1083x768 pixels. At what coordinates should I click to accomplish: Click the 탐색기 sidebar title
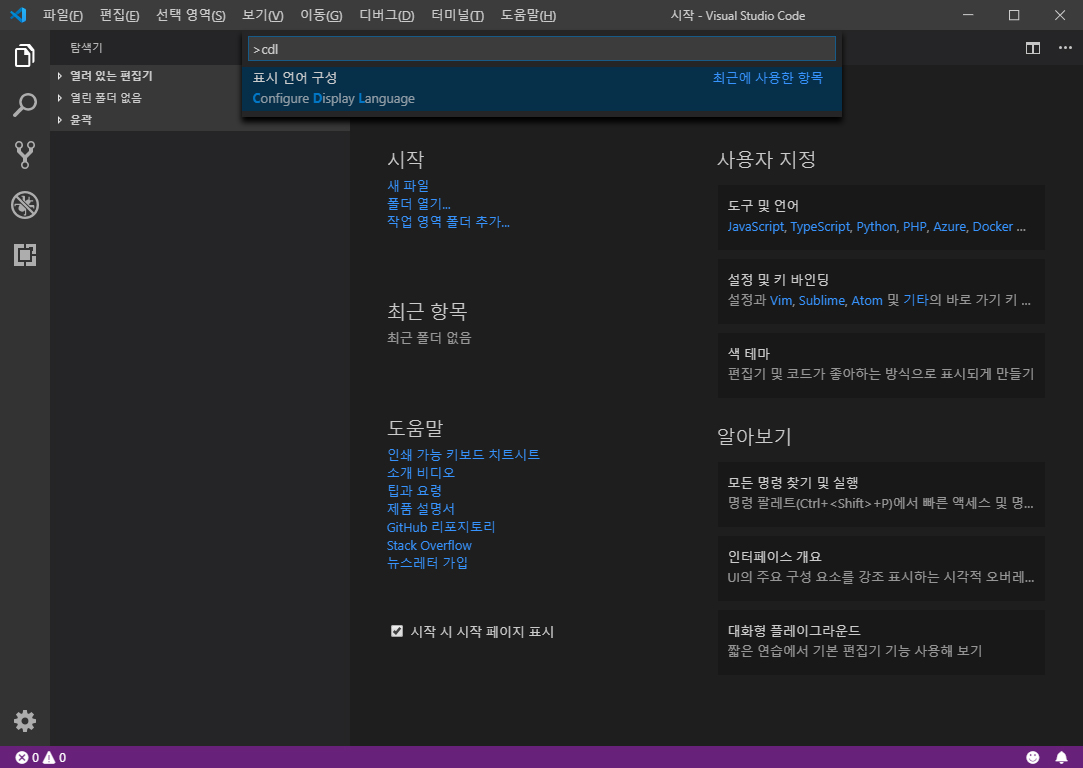86,48
